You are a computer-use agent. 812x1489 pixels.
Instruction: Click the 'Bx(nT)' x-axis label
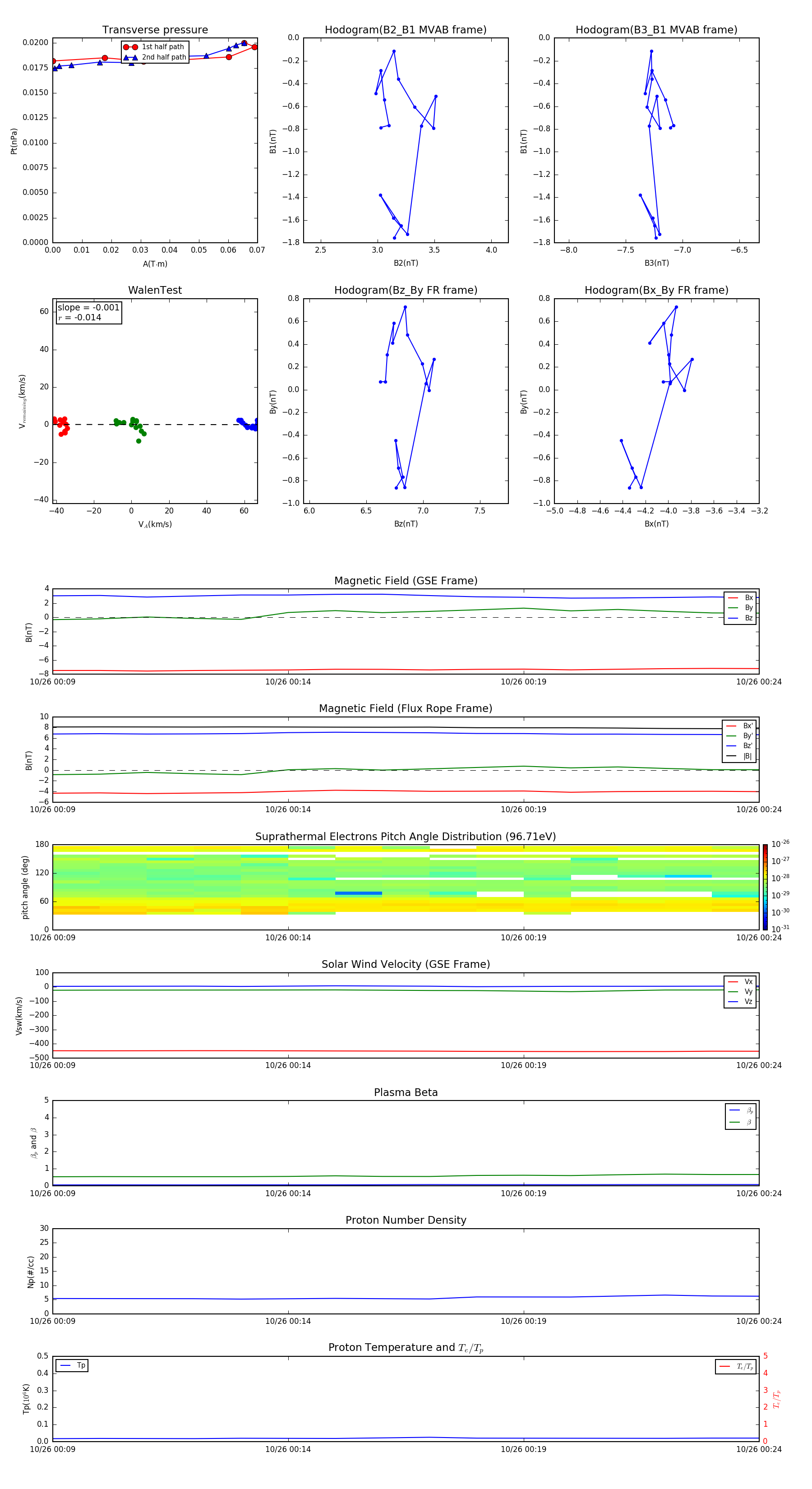coord(656,524)
